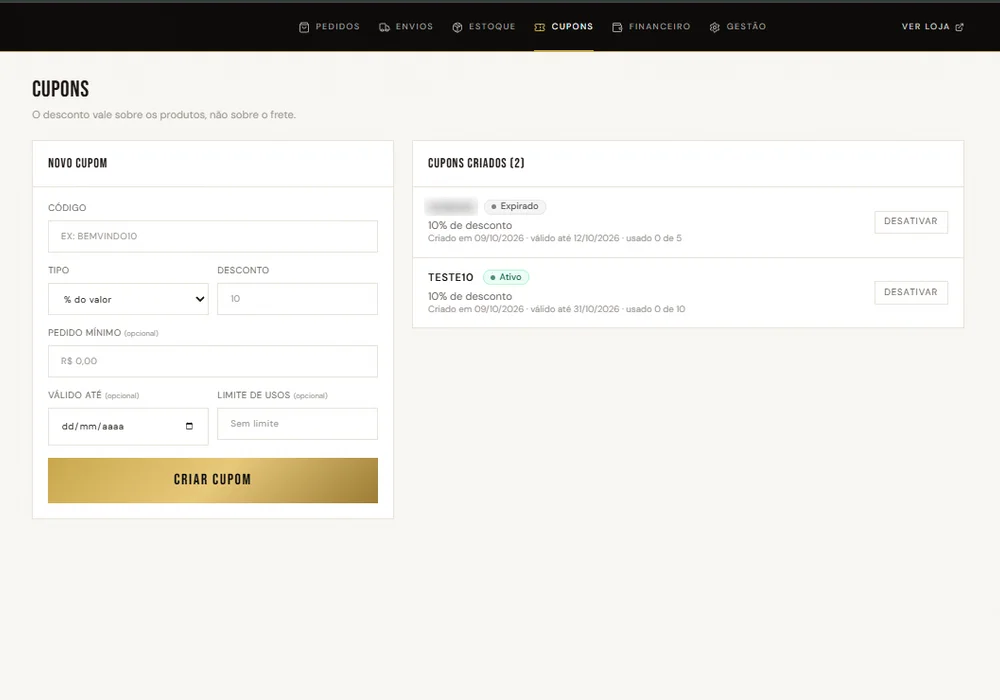Focus the Código input field
This screenshot has height=700, width=1000.
pyautogui.click(x=213, y=236)
